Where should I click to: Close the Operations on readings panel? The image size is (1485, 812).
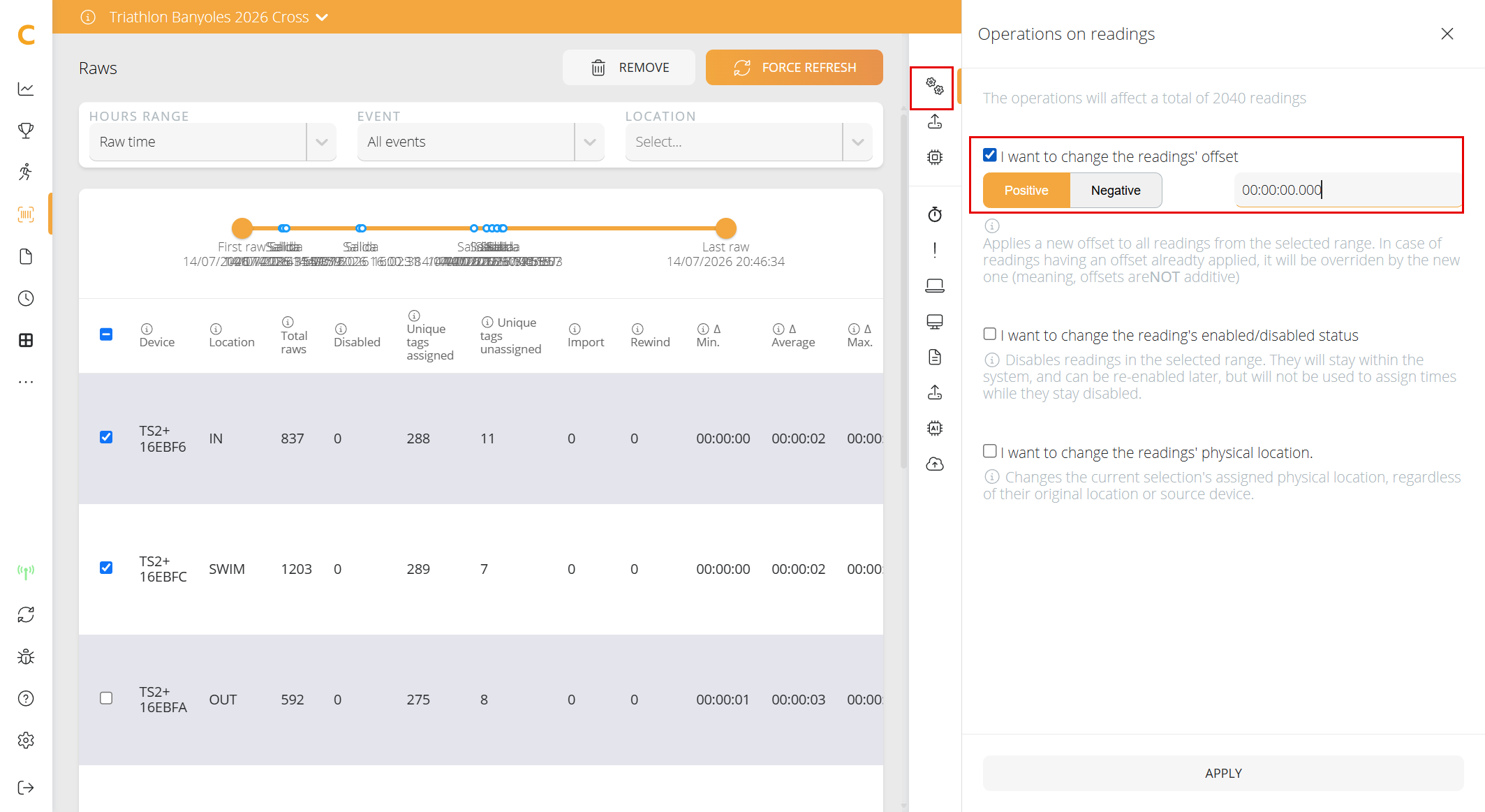[1447, 34]
